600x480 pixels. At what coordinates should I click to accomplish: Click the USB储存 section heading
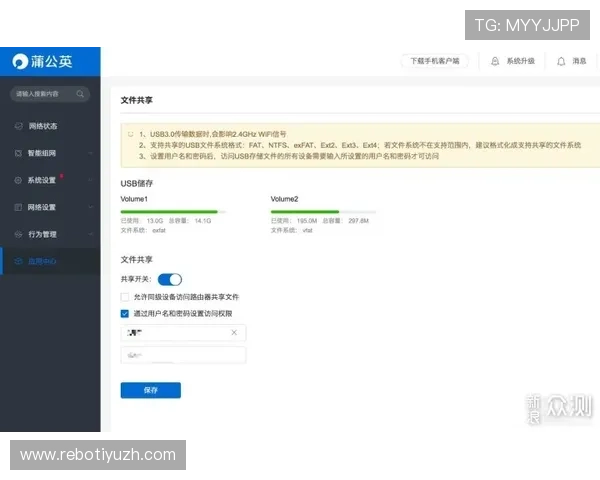[x=137, y=184]
